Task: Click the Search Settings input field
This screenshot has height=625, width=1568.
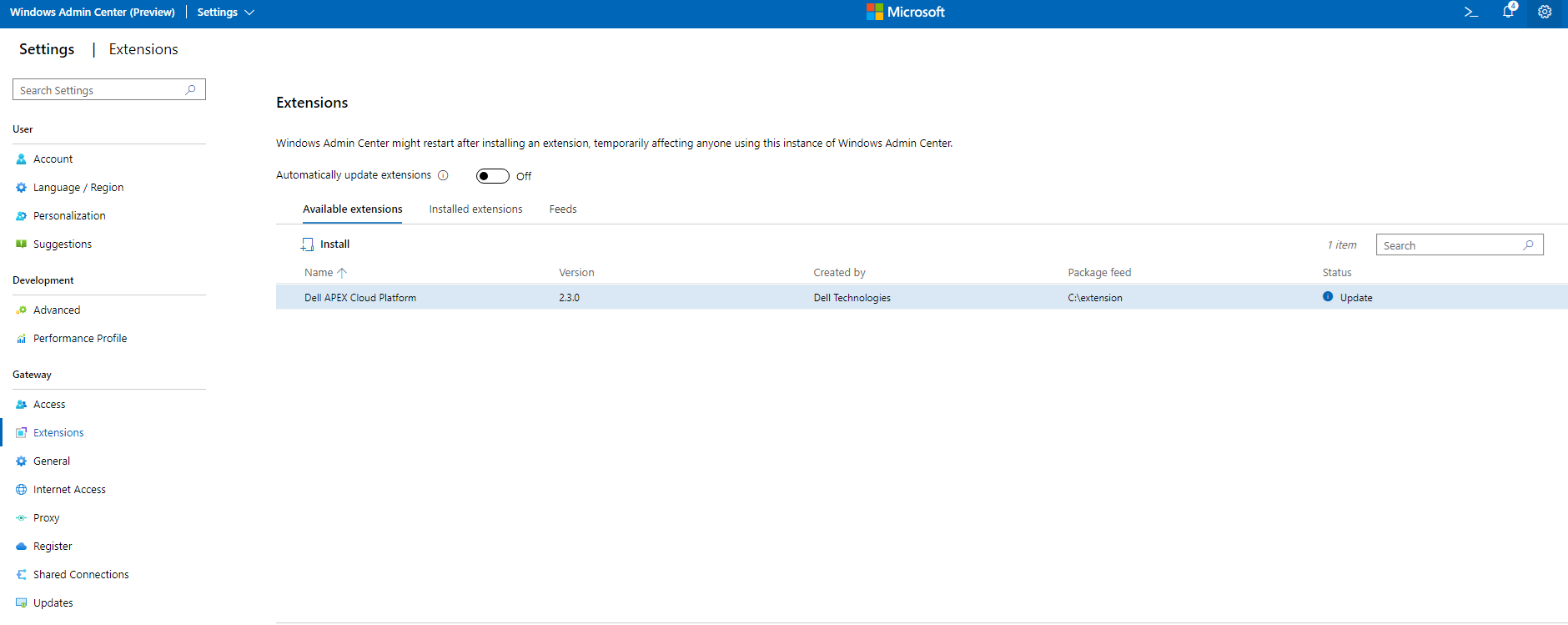Action: click(x=100, y=90)
